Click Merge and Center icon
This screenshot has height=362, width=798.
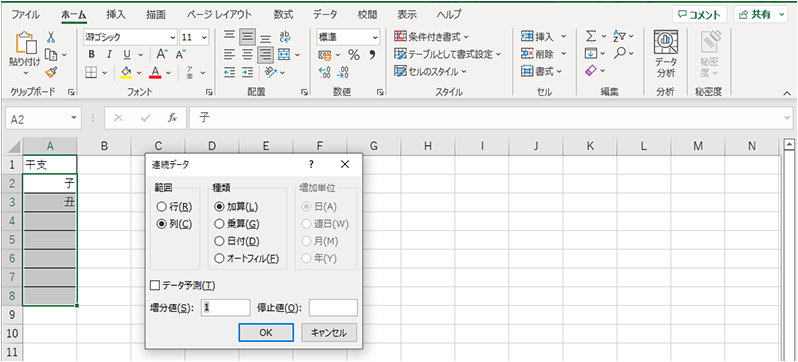click(283, 54)
